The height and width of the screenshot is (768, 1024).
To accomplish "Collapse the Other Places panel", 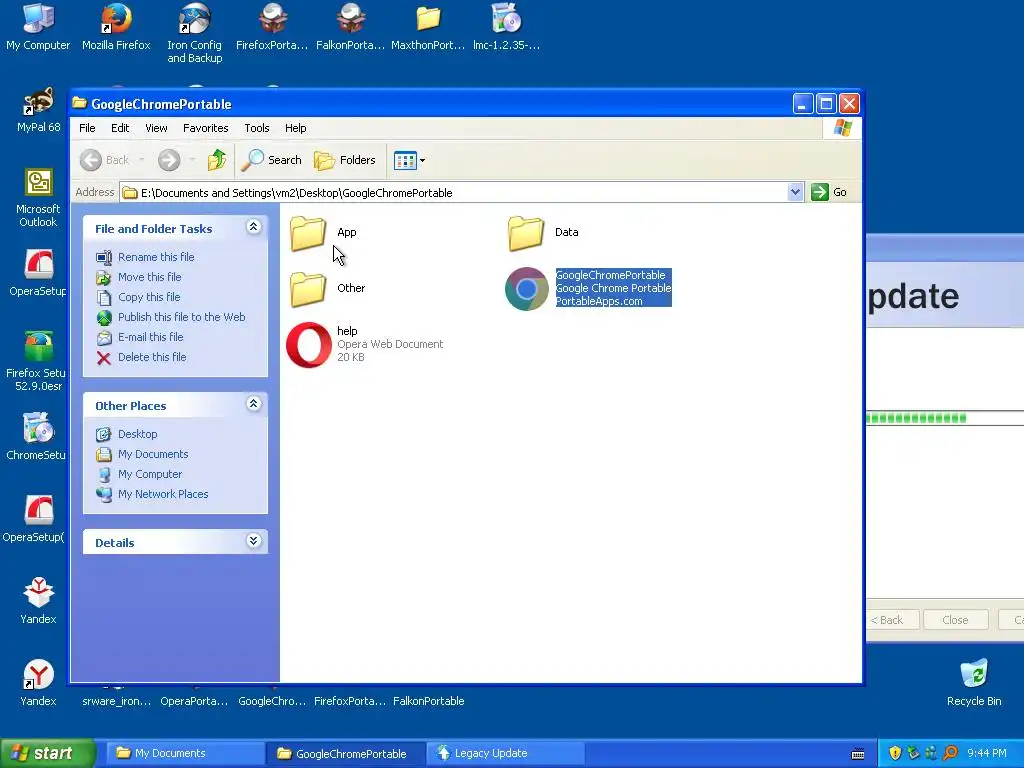I will click(x=253, y=404).
